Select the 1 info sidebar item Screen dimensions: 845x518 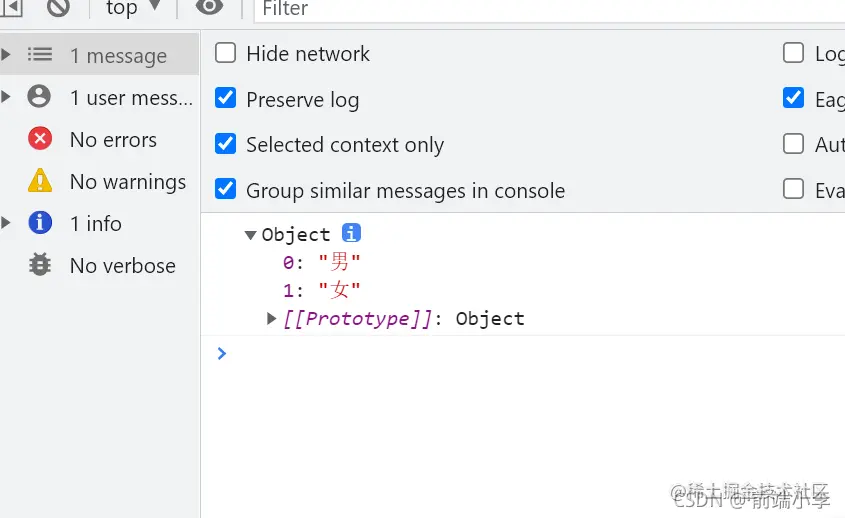pyautogui.click(x=95, y=223)
